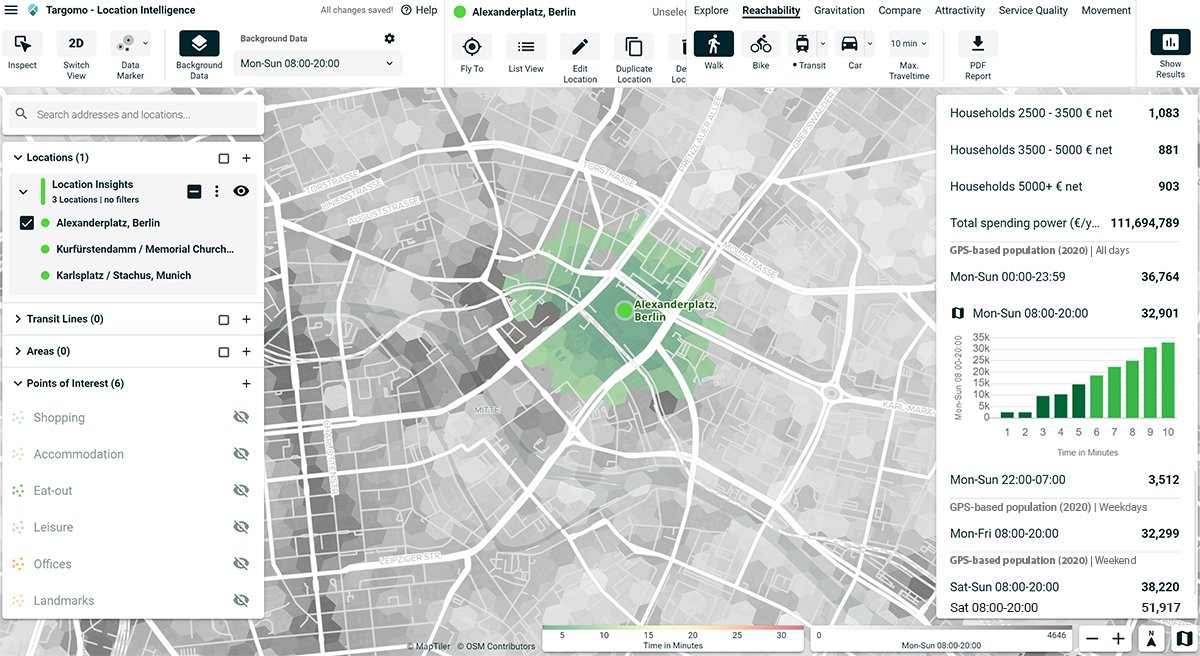
Task: Toggle Location Insights partial-selection checkbox
Action: pos(194,191)
